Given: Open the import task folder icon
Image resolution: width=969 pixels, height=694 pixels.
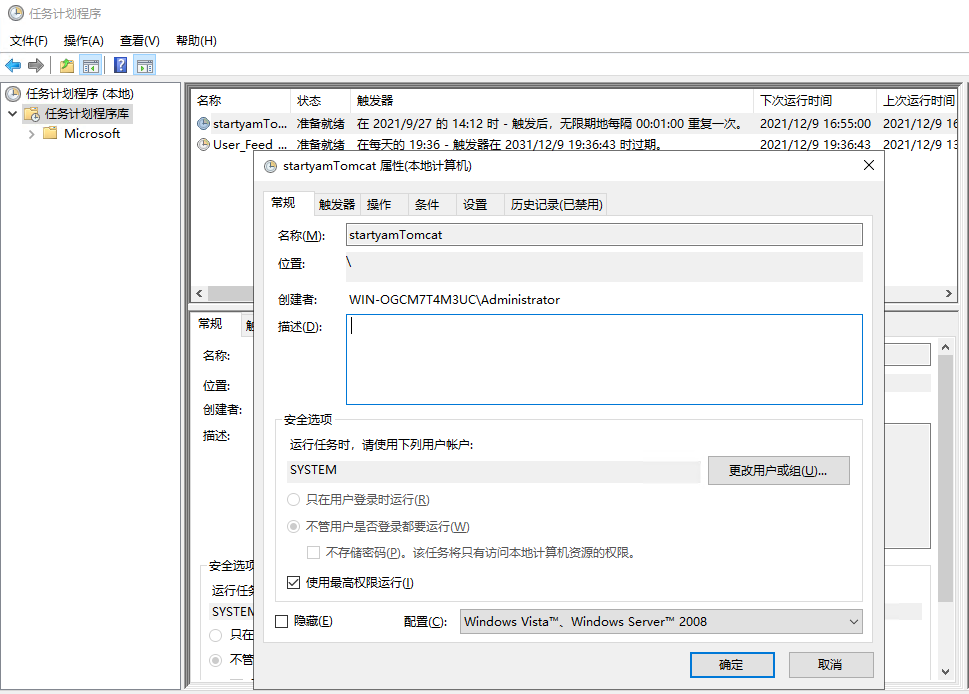Looking at the screenshot, I should (x=65, y=64).
